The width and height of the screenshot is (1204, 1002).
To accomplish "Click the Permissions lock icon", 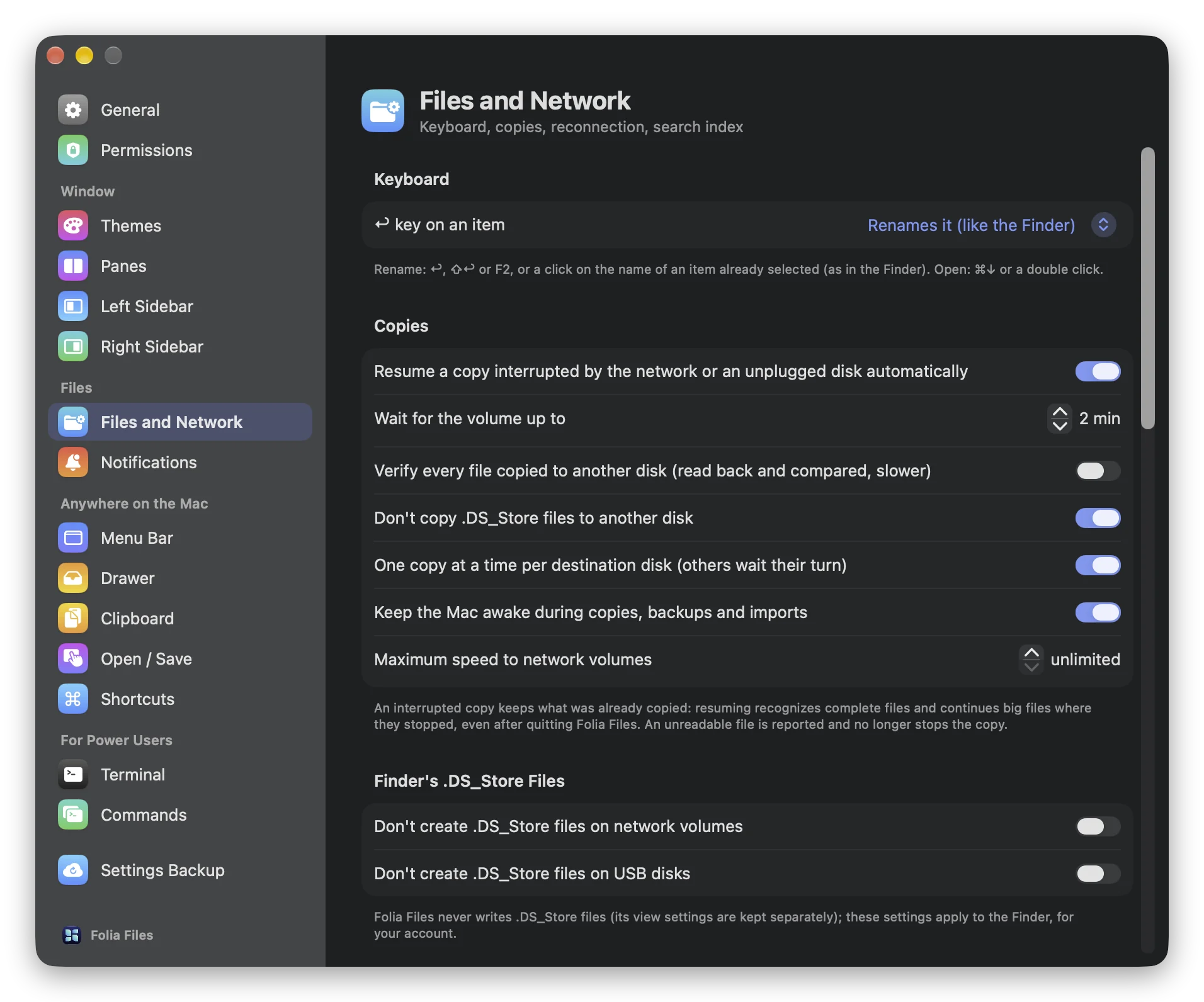I will [x=73, y=150].
